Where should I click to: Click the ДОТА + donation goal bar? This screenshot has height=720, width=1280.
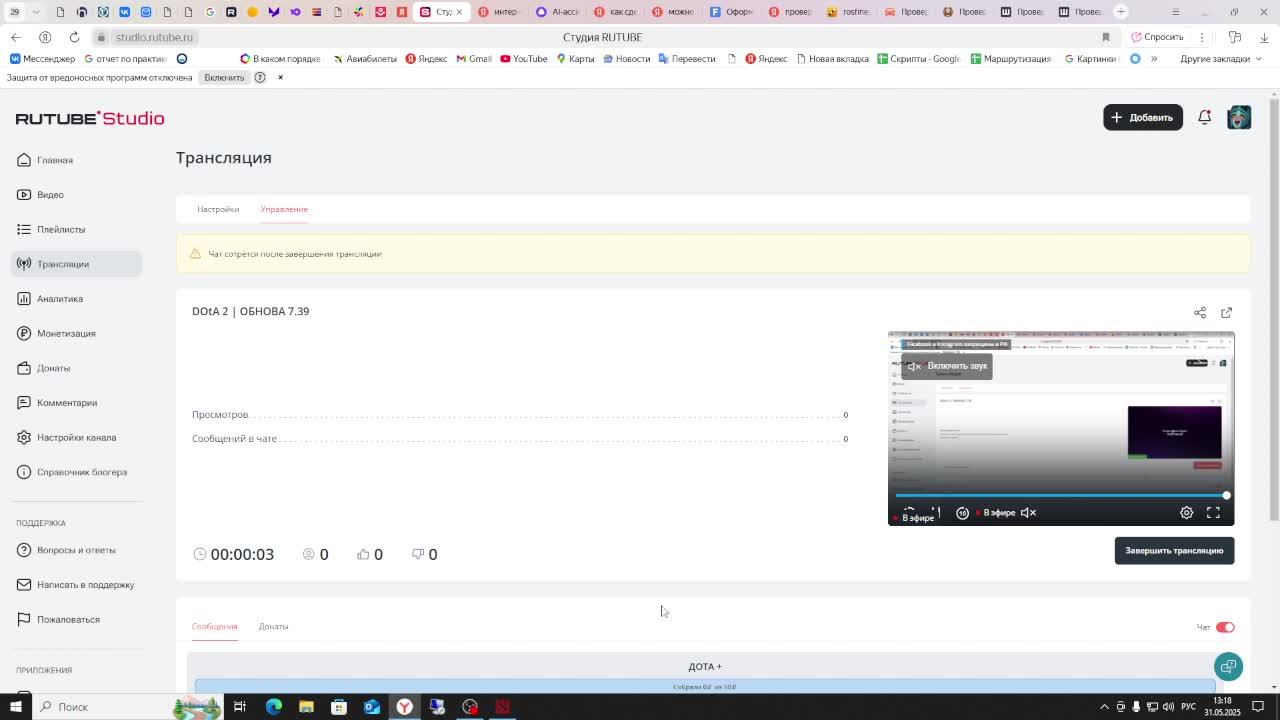[705, 687]
